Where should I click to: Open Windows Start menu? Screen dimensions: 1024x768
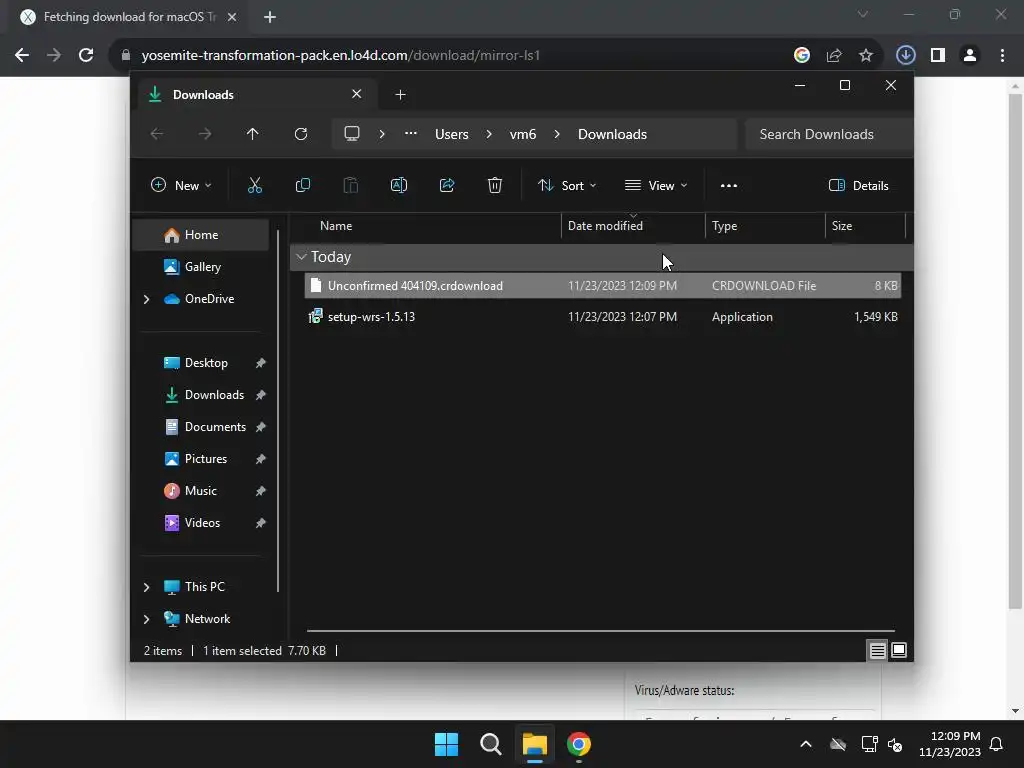[x=447, y=744]
